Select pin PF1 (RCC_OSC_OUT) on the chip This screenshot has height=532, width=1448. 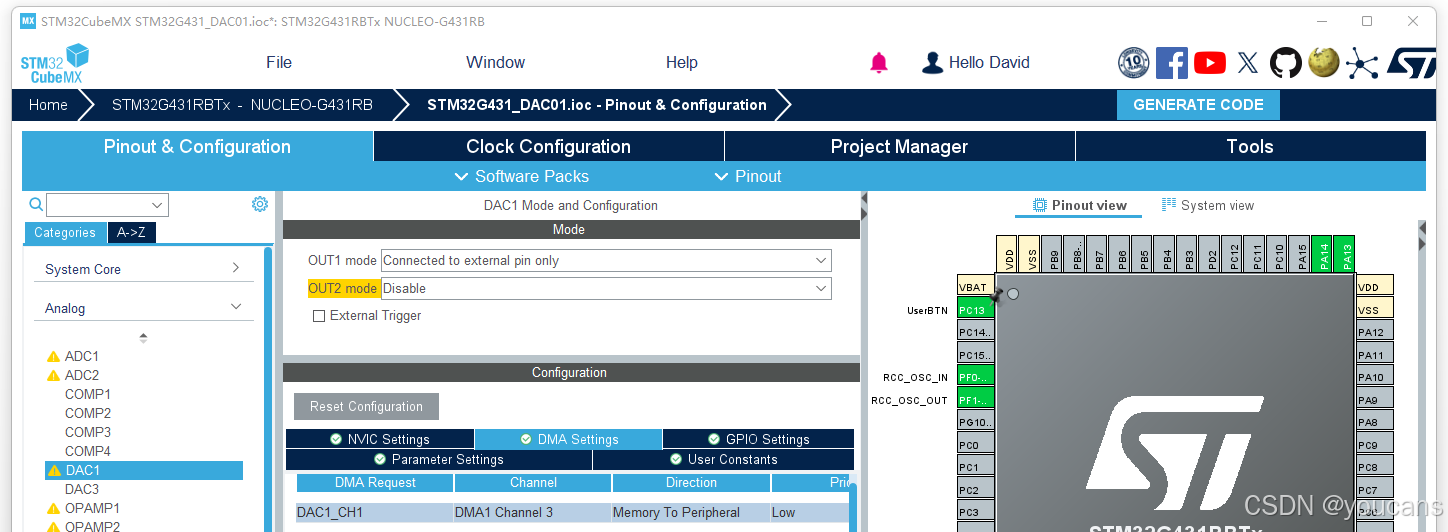point(975,400)
